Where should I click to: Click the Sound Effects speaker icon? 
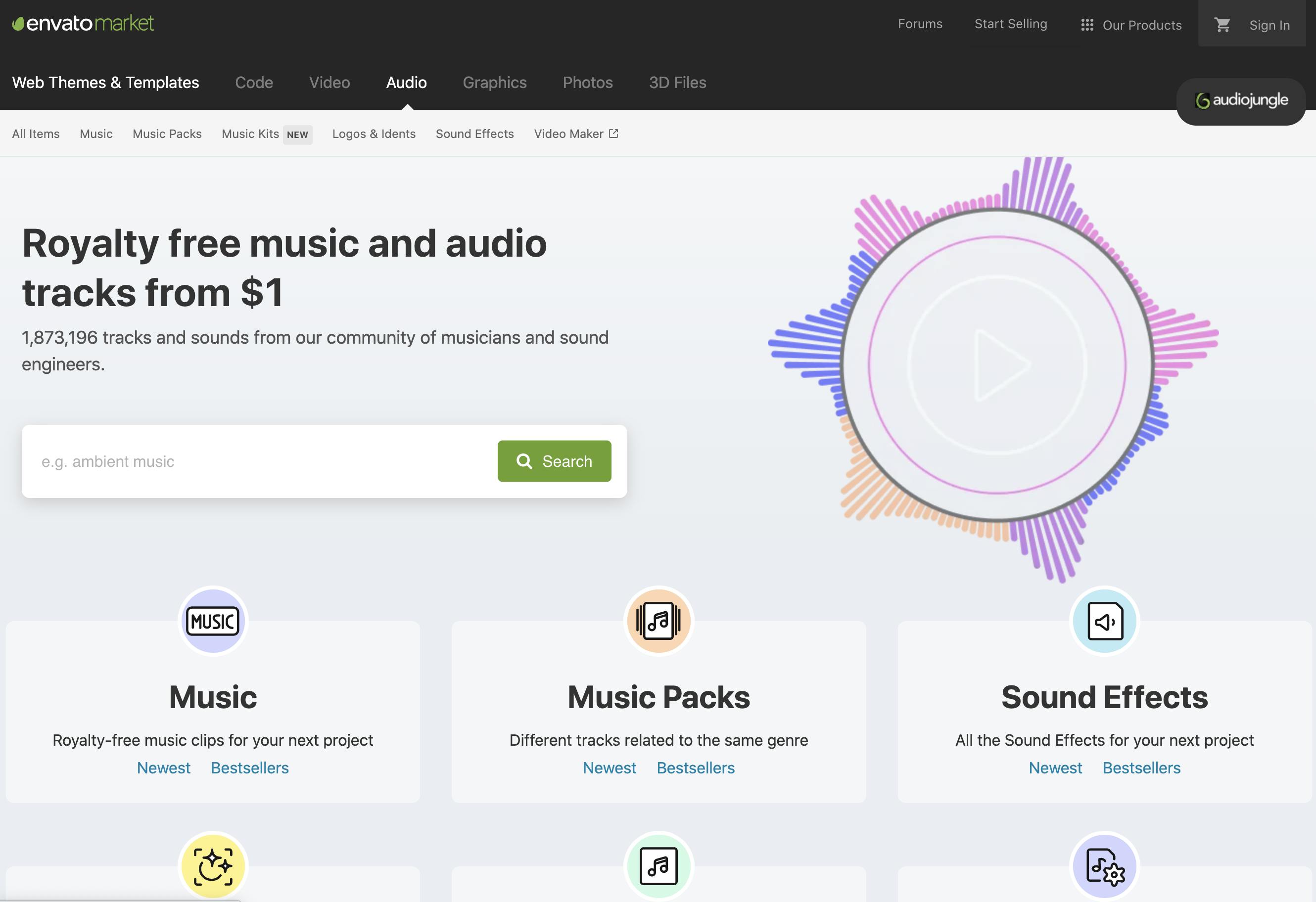[x=1104, y=621]
